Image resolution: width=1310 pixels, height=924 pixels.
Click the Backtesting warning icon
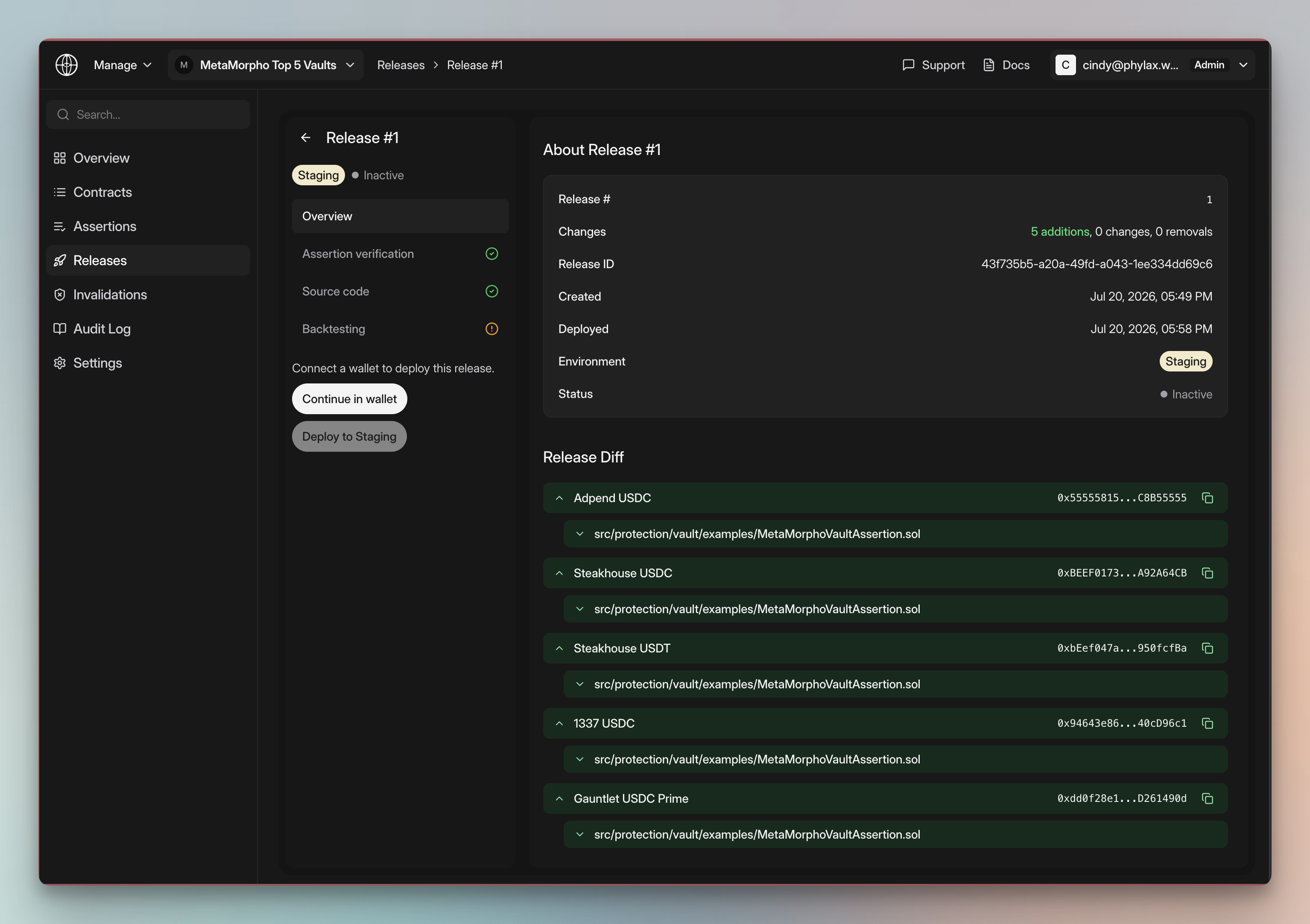click(x=492, y=329)
